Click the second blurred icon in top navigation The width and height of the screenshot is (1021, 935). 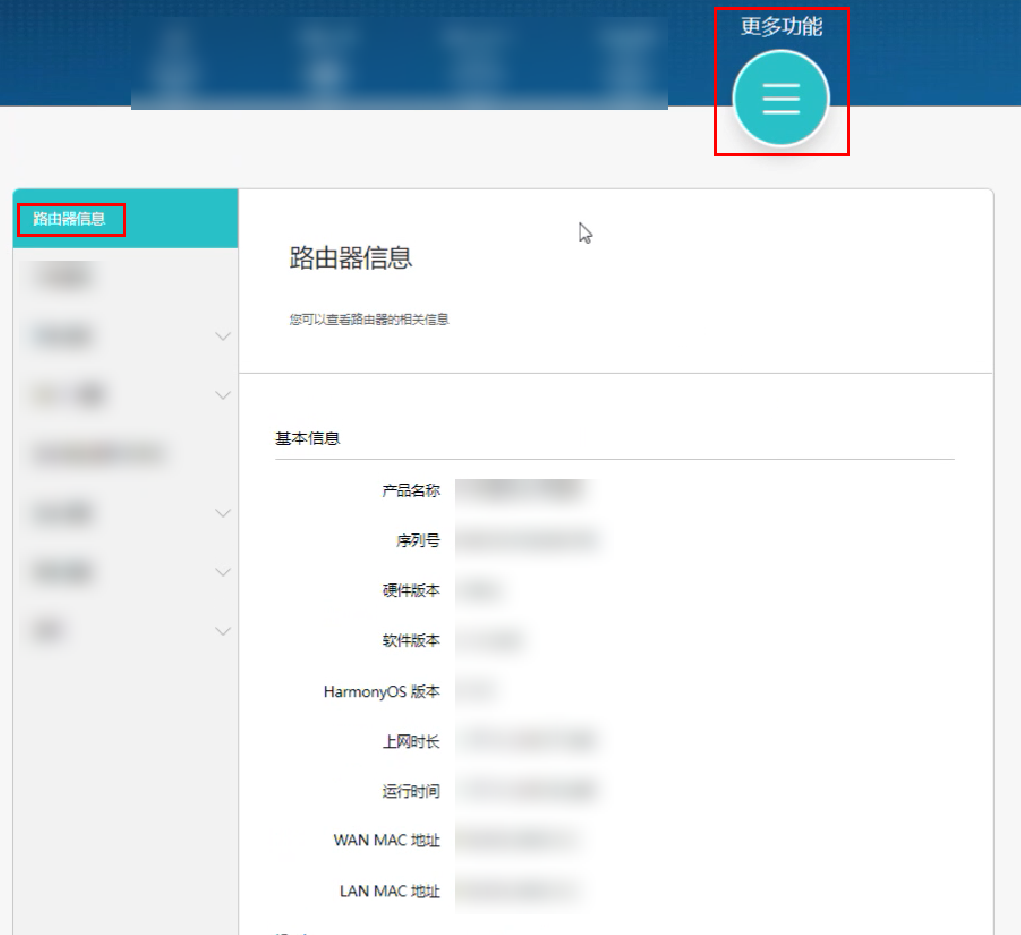[x=321, y=62]
